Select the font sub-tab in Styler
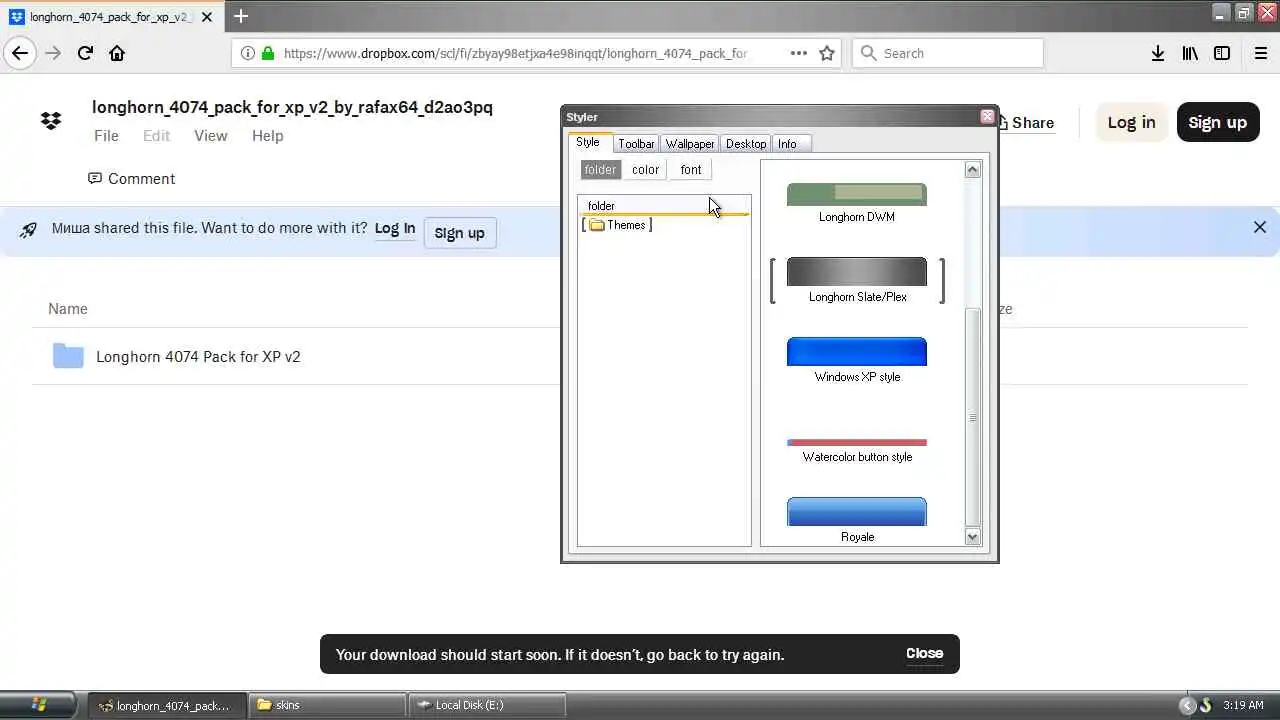The height and width of the screenshot is (720, 1280). point(691,170)
